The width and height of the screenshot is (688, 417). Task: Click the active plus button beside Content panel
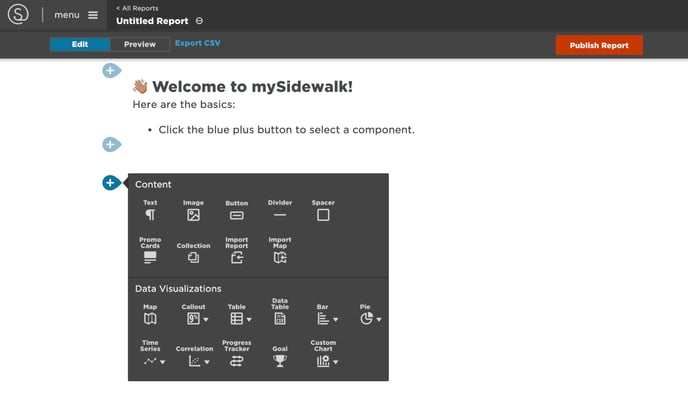[111, 183]
